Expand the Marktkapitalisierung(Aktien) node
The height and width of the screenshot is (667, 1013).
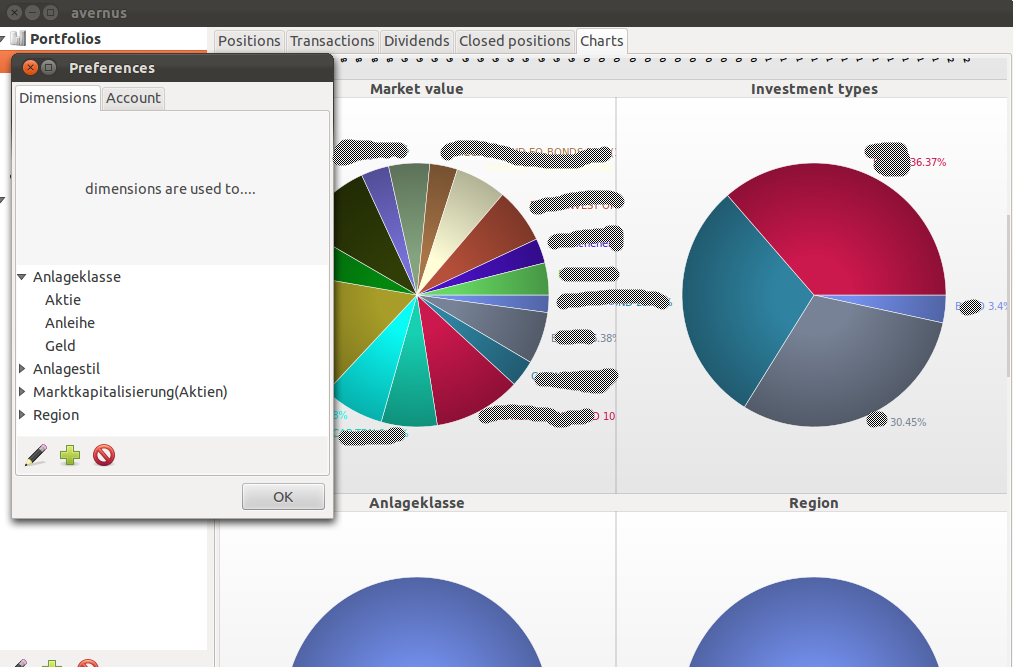pos(21,392)
